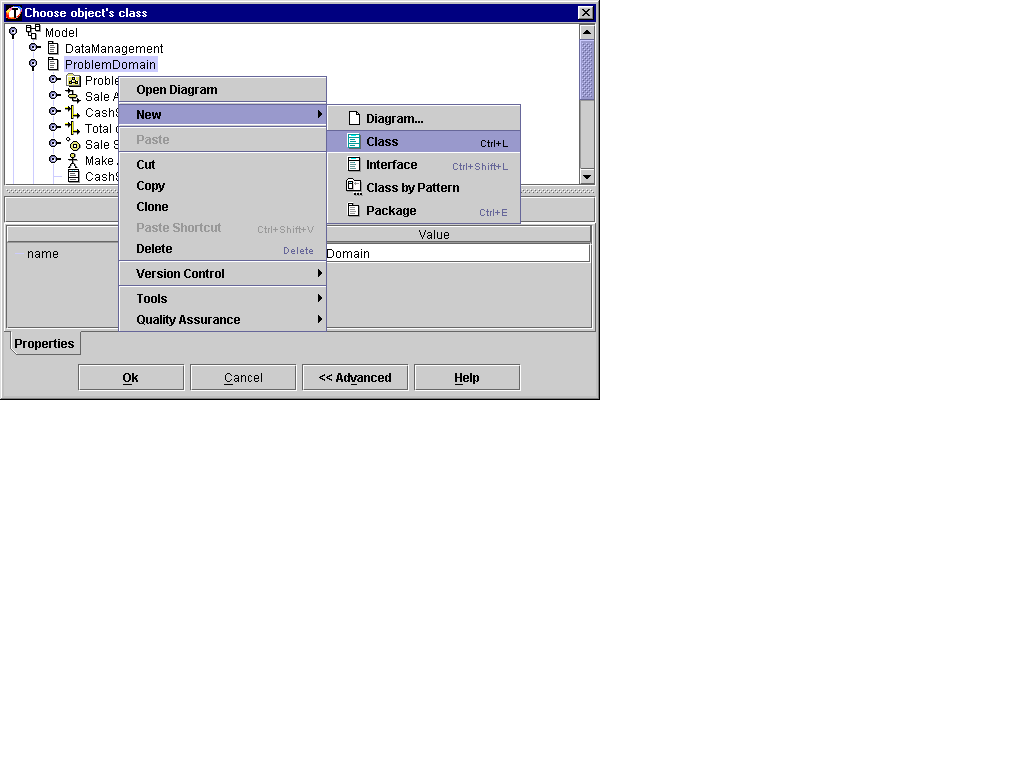The image size is (1024, 768).
Task: Expand the DataManagement tree node
Action: click(33, 48)
